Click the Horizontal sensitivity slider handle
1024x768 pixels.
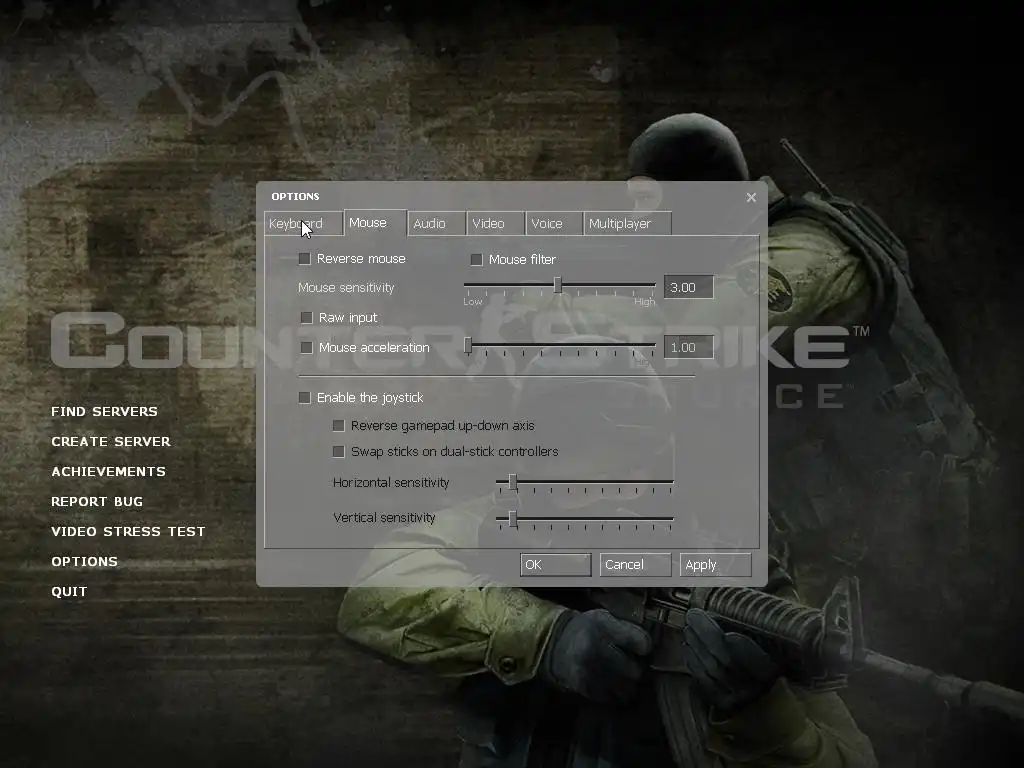(513, 483)
